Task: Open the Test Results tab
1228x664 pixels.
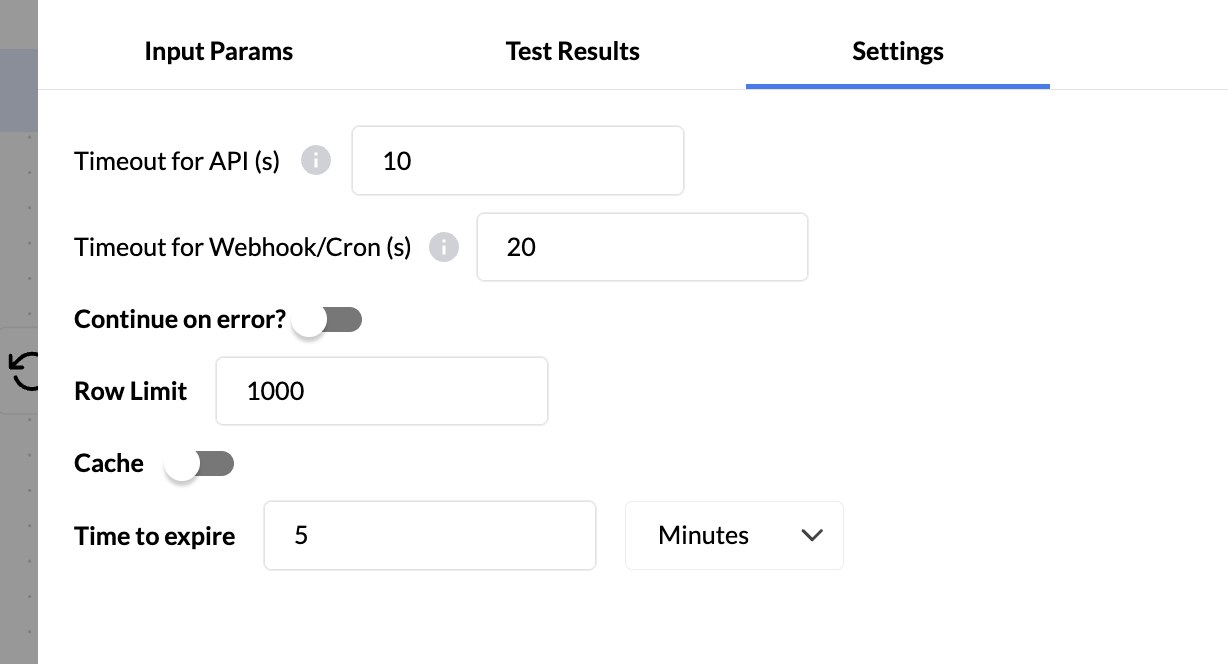Action: coord(572,52)
